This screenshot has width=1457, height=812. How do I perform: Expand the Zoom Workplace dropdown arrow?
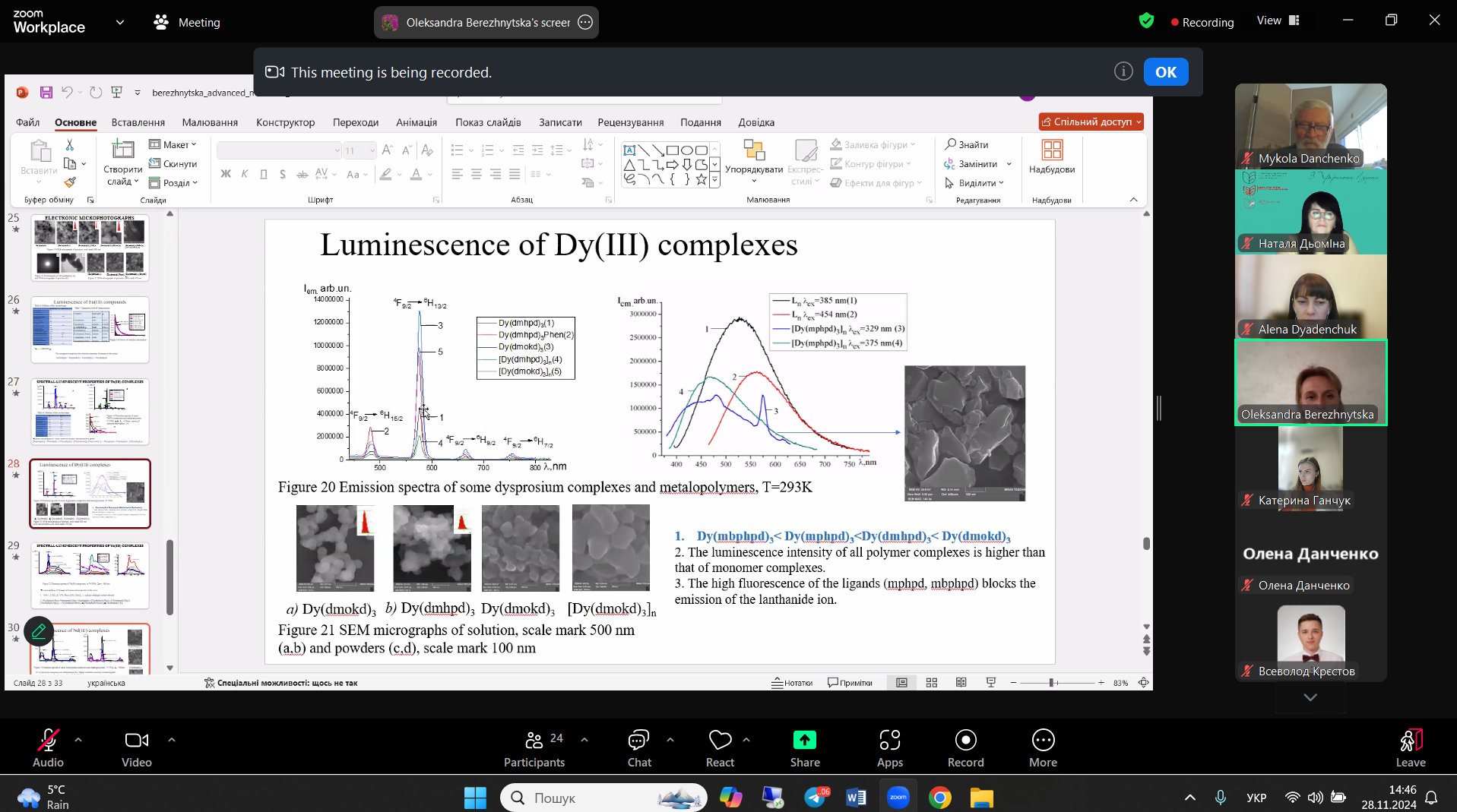click(x=120, y=22)
